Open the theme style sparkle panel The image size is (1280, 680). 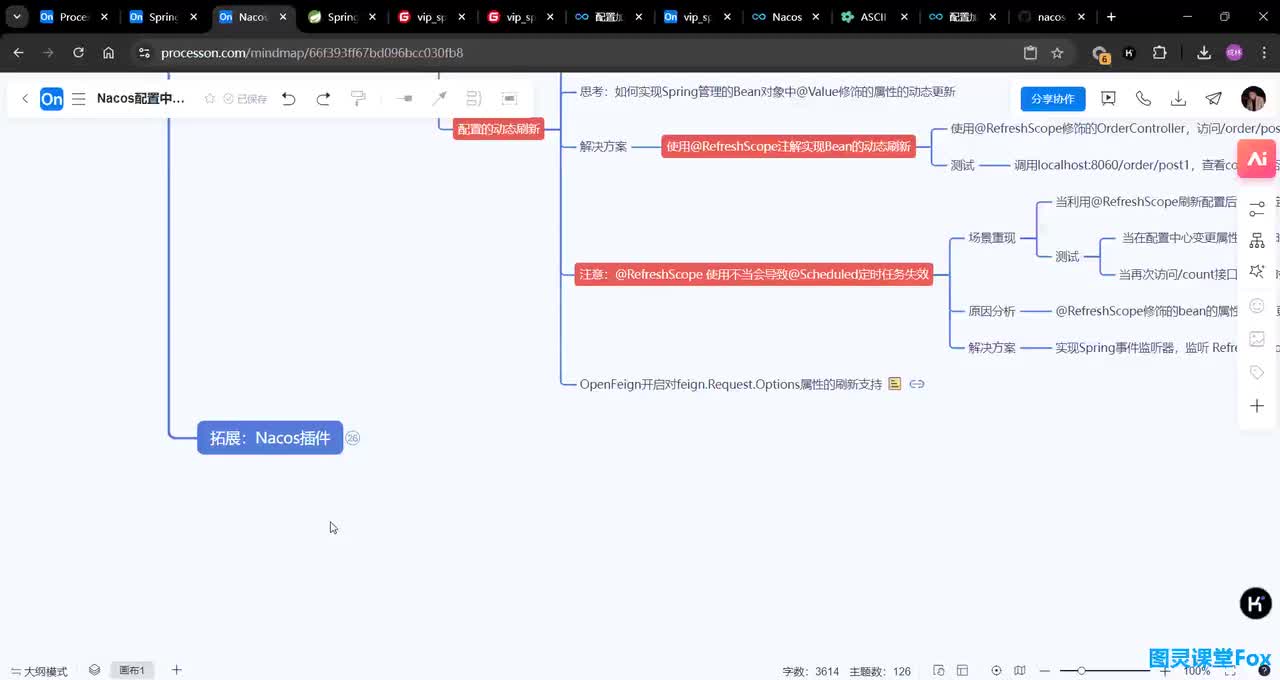(1257, 273)
